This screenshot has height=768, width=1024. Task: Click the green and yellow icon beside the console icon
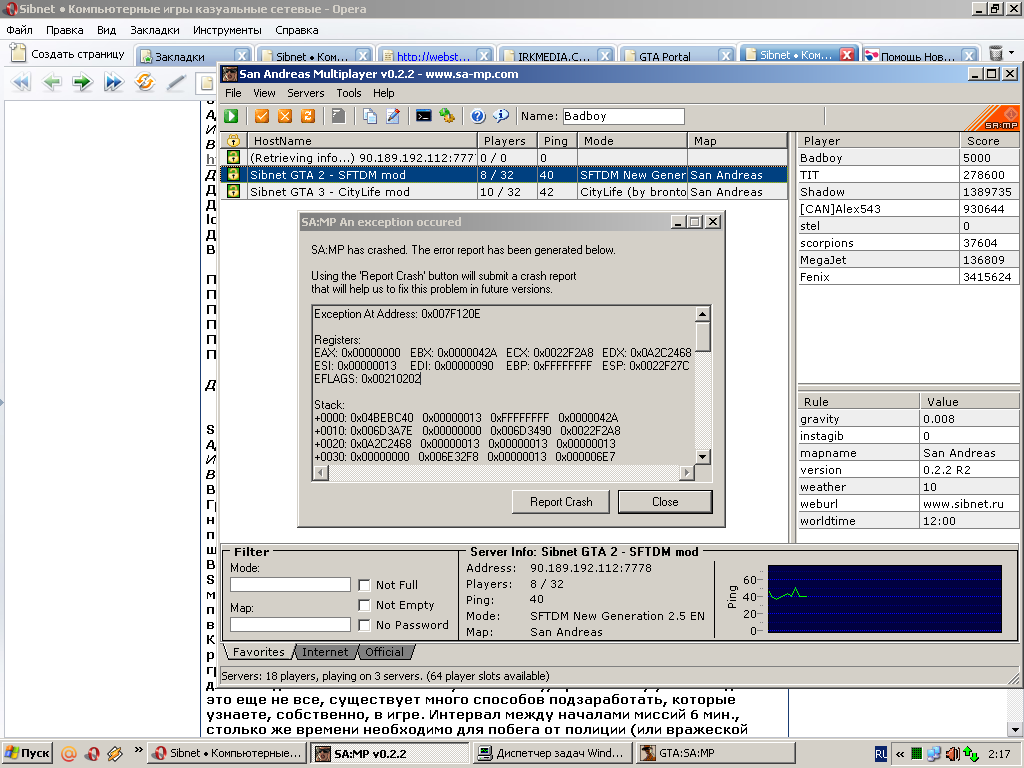point(447,116)
